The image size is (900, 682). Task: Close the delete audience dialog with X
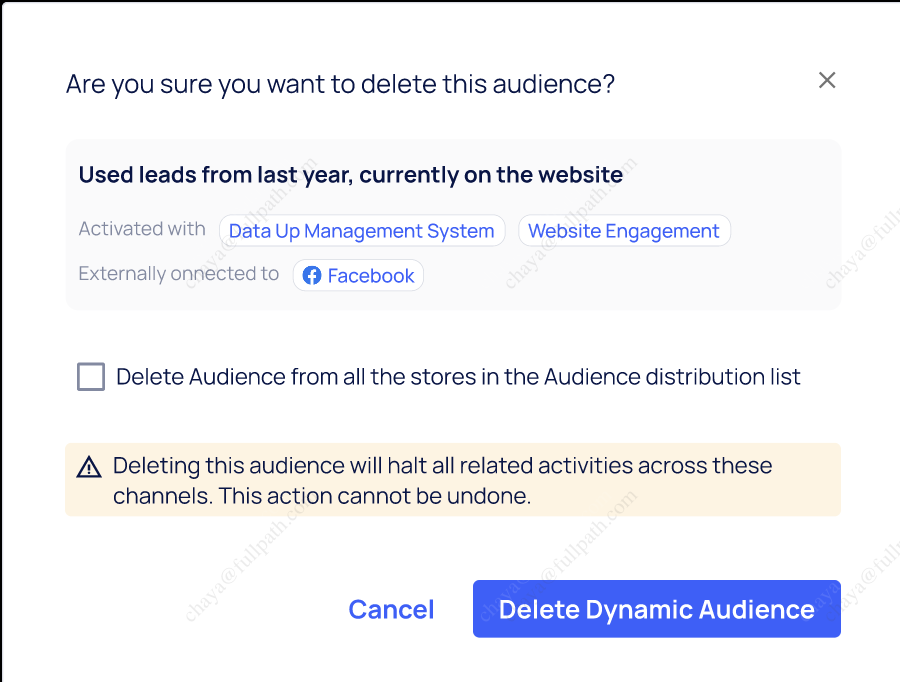click(826, 81)
